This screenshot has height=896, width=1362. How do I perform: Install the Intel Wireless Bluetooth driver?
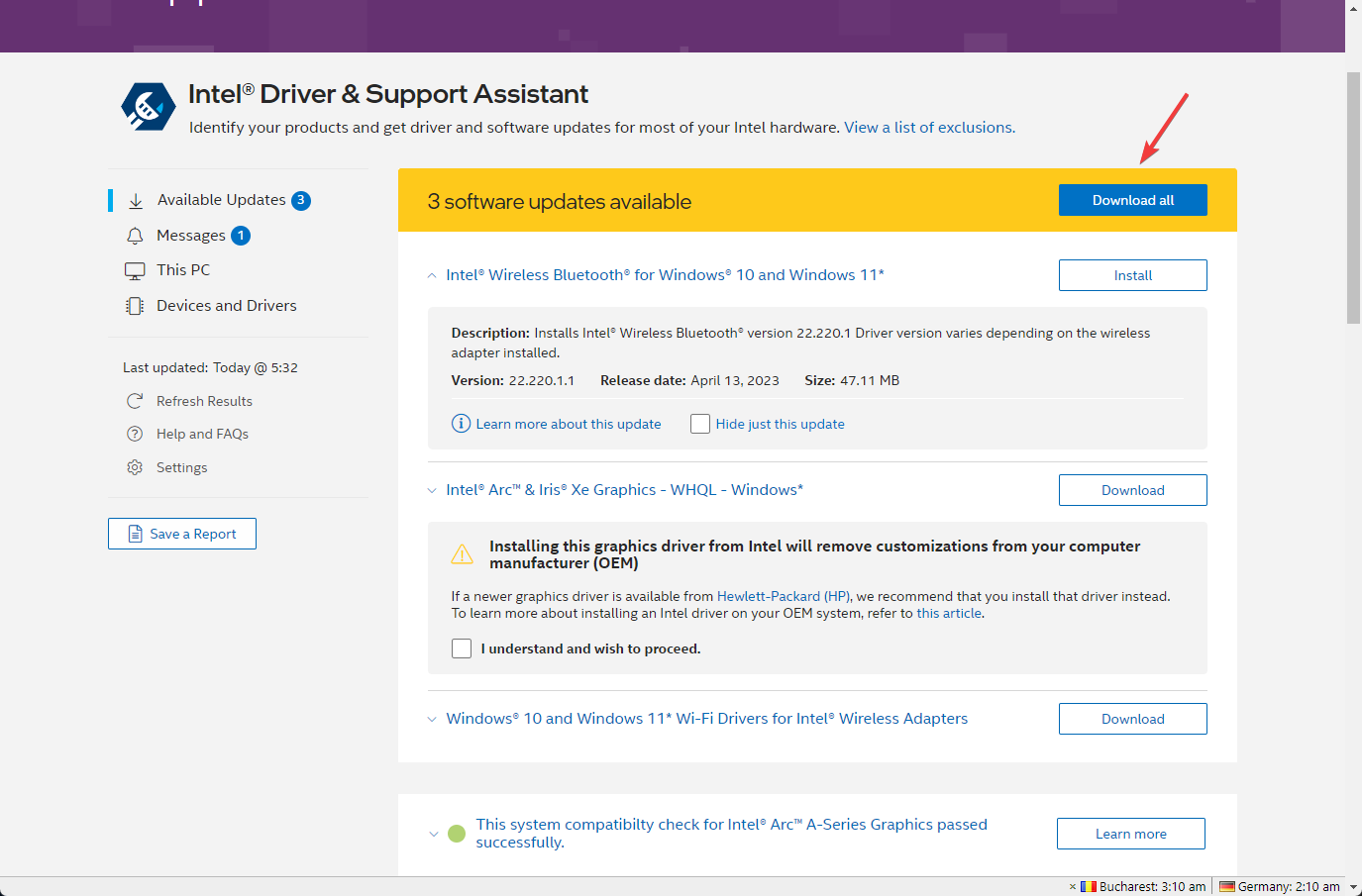[1132, 274]
